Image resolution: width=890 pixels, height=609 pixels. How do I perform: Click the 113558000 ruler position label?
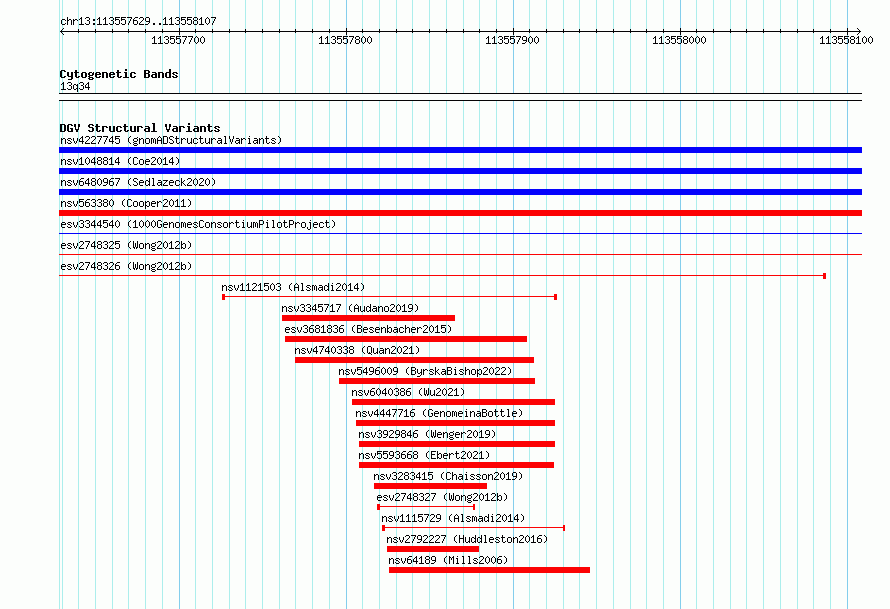pyautogui.click(x=679, y=40)
